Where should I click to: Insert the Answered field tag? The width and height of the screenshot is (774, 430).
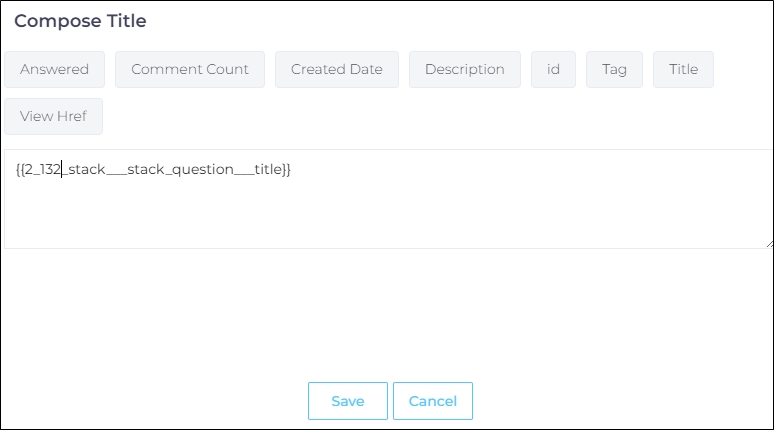pyautogui.click(x=54, y=70)
